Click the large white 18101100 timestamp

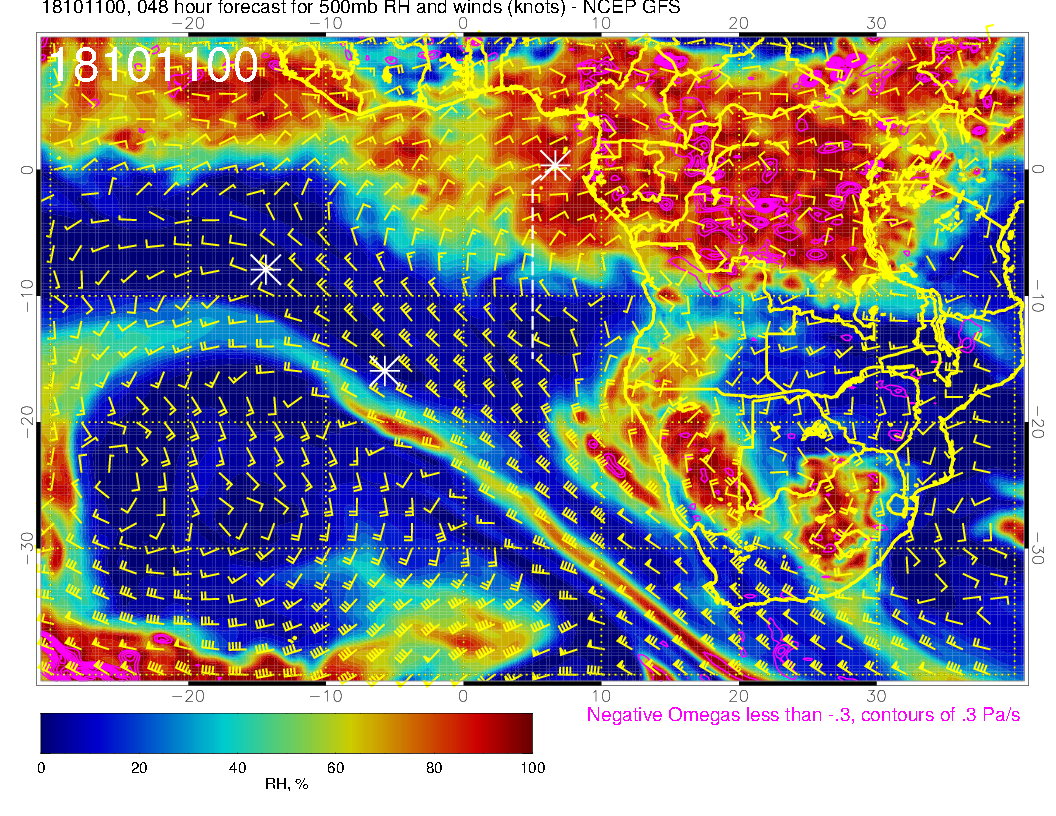pos(153,66)
